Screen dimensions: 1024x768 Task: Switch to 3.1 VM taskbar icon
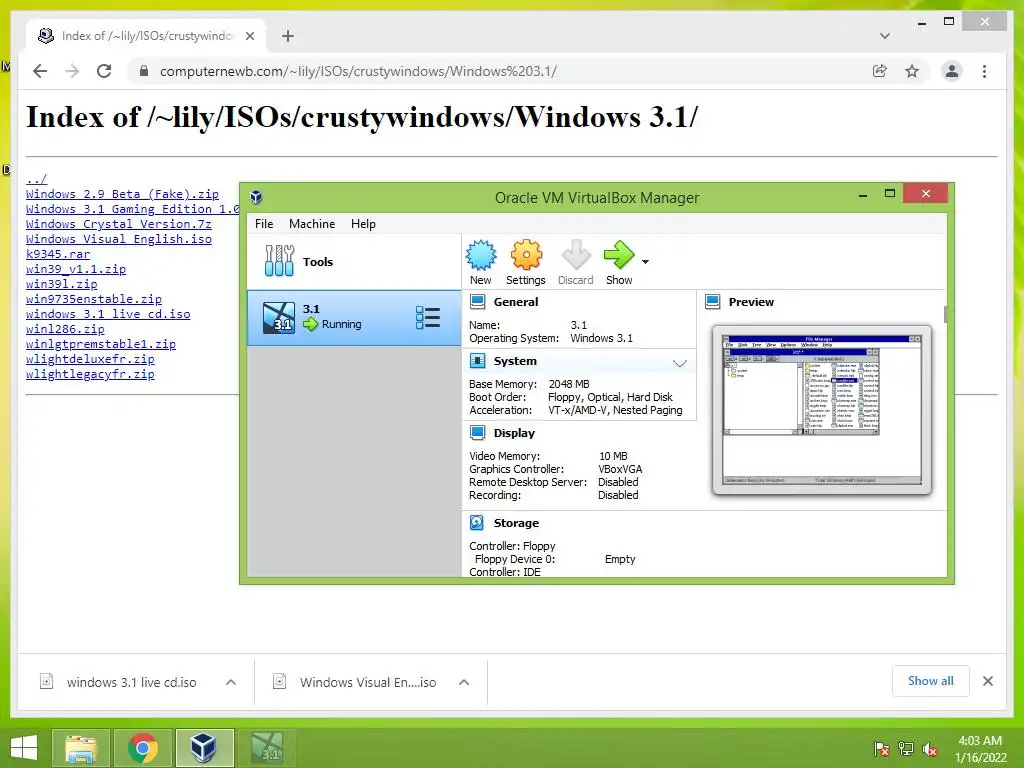click(x=267, y=748)
